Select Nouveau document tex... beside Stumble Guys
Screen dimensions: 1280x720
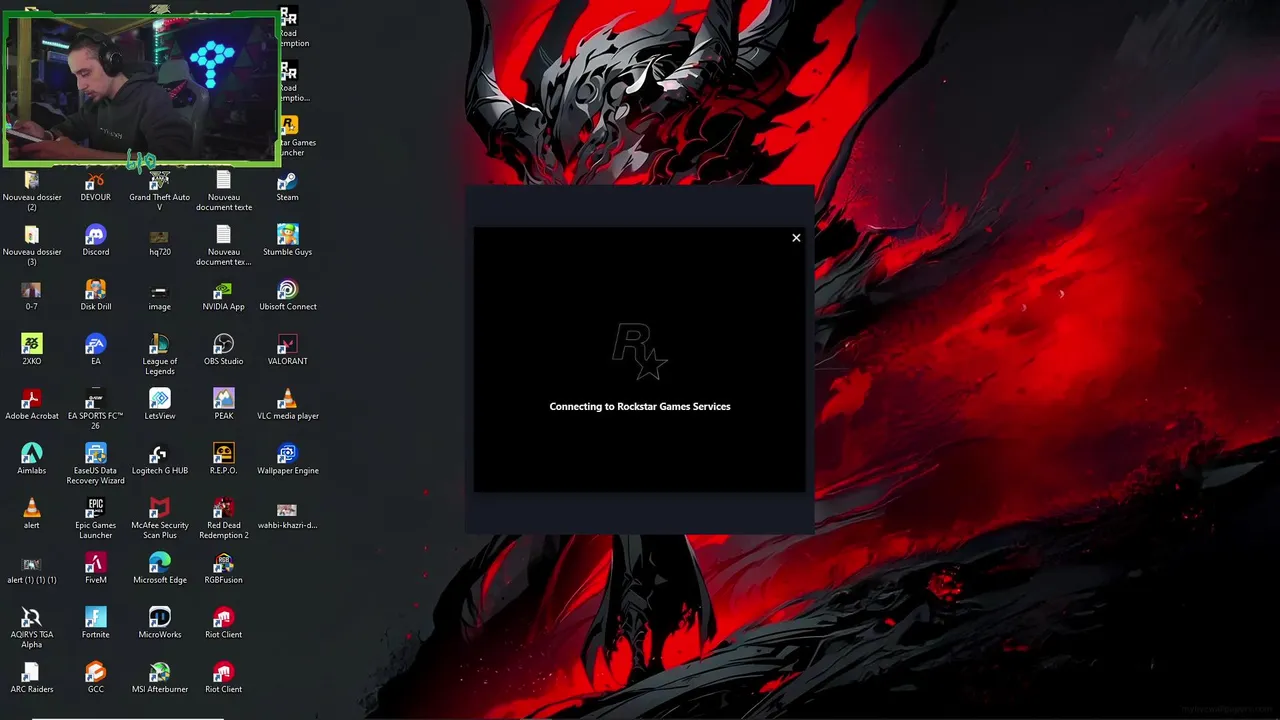tap(223, 245)
